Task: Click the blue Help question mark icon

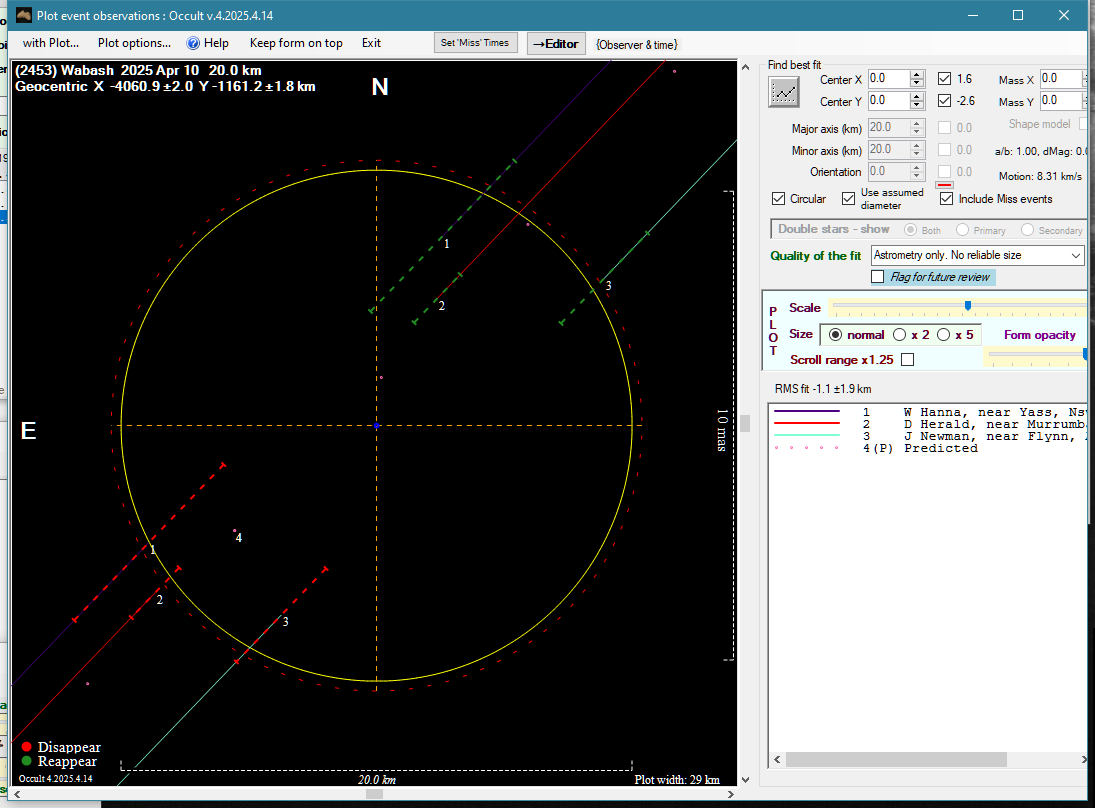Action: click(x=193, y=43)
